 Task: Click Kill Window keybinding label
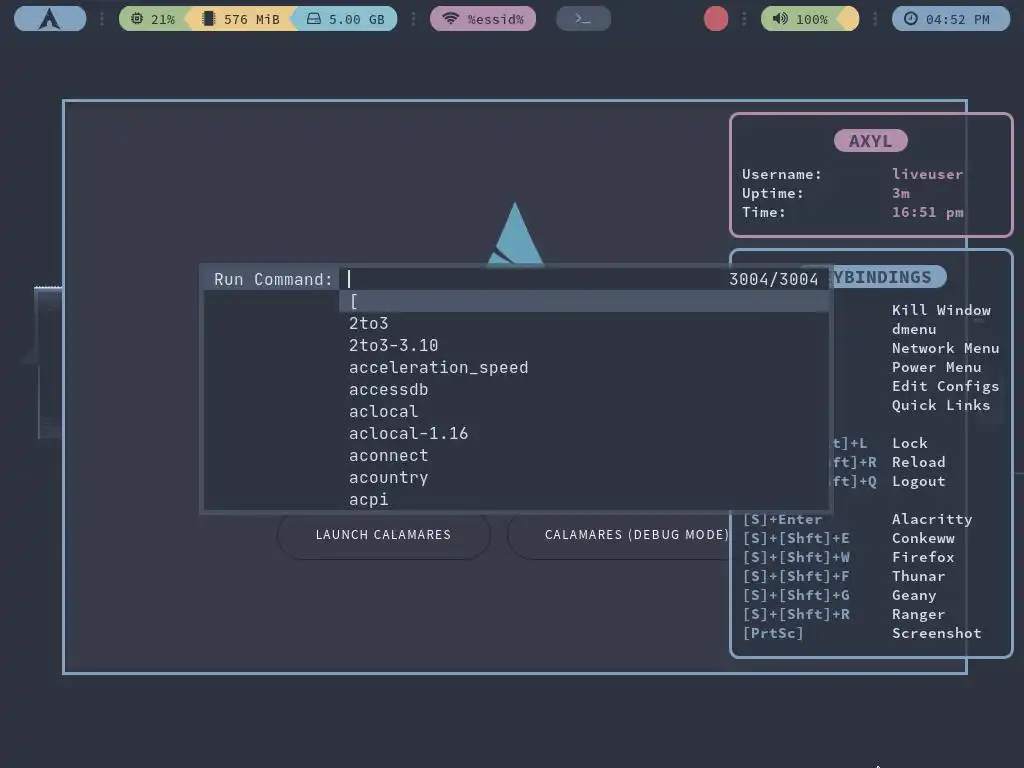(x=941, y=310)
